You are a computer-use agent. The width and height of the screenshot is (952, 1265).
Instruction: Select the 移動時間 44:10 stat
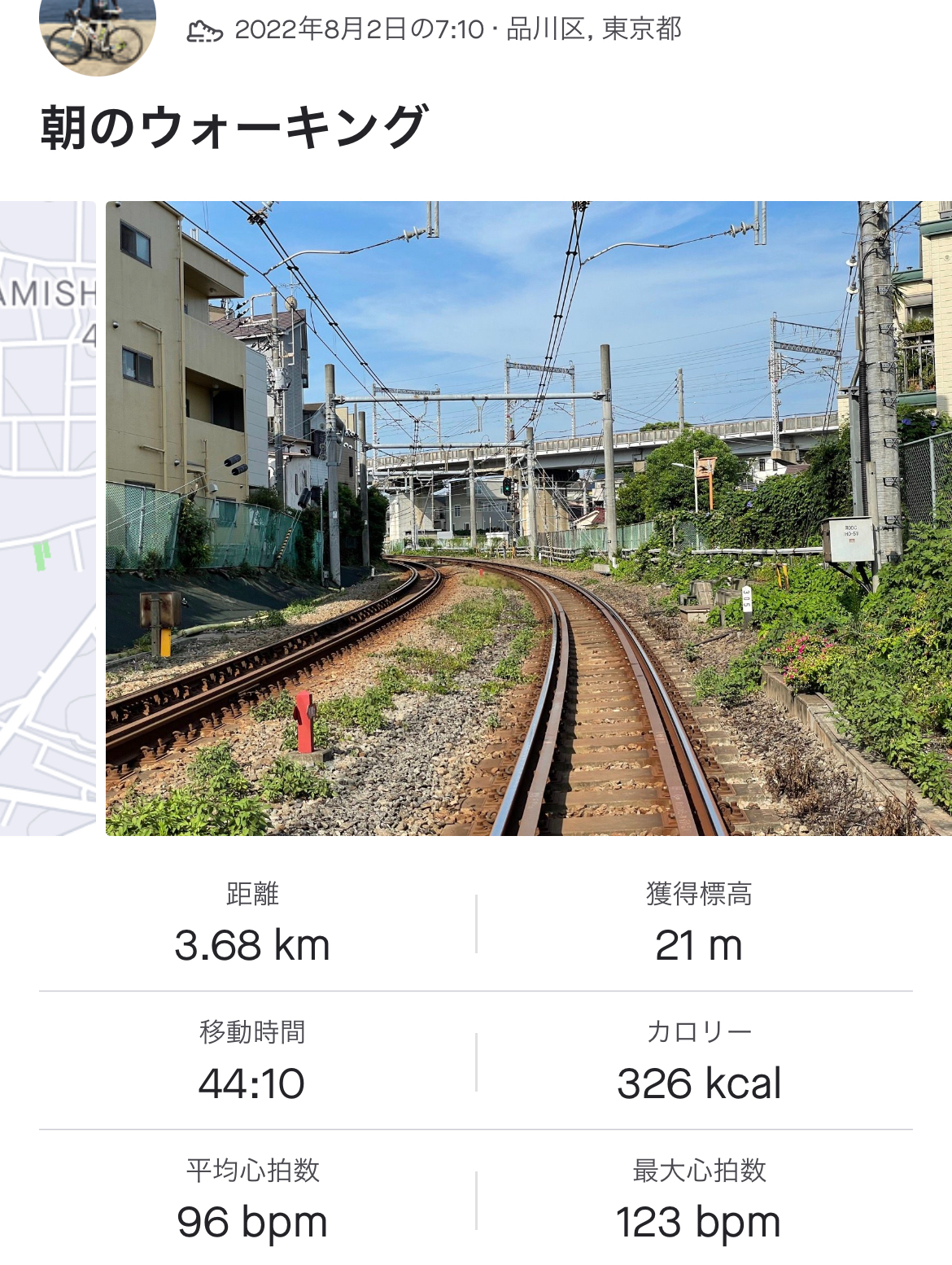(252, 1061)
